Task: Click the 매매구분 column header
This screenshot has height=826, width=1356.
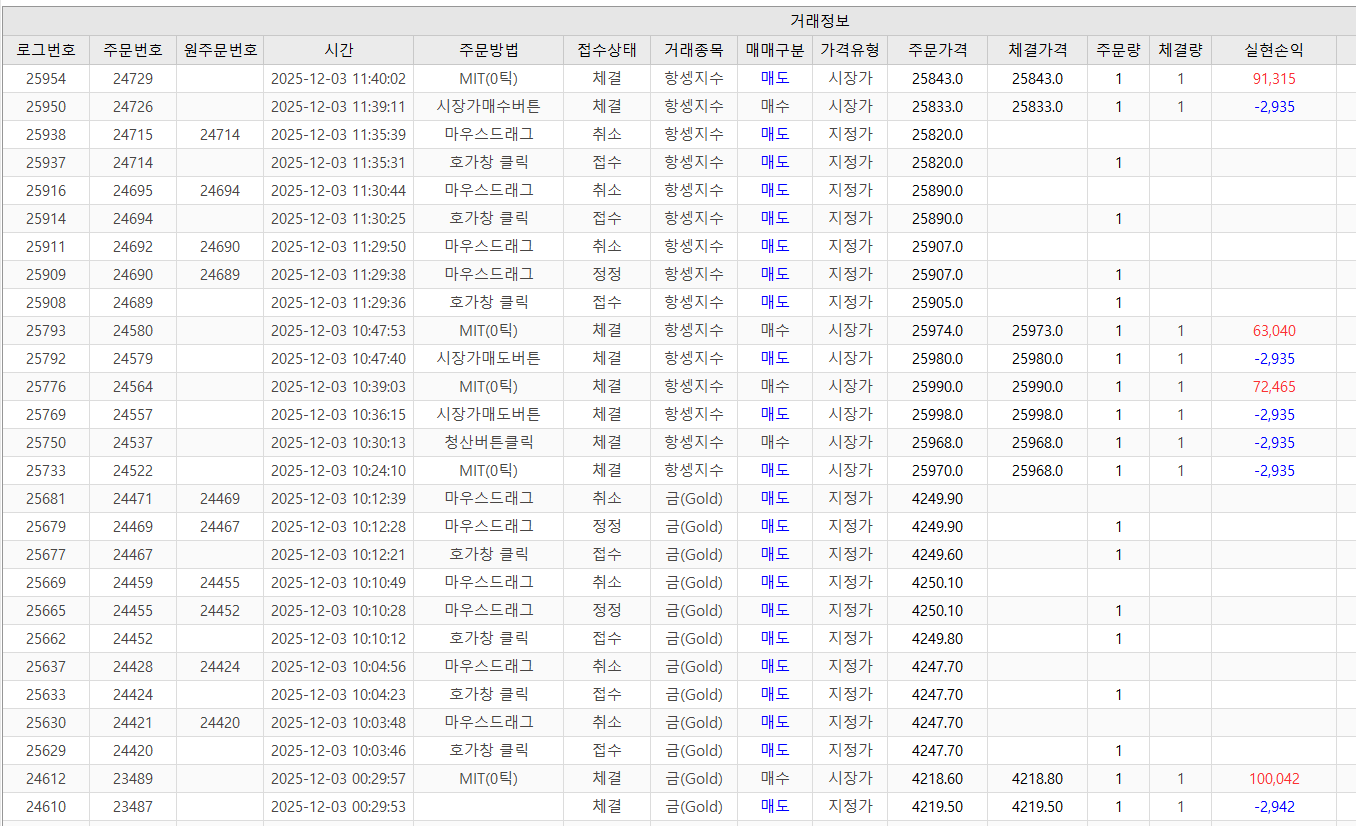Action: coord(774,50)
